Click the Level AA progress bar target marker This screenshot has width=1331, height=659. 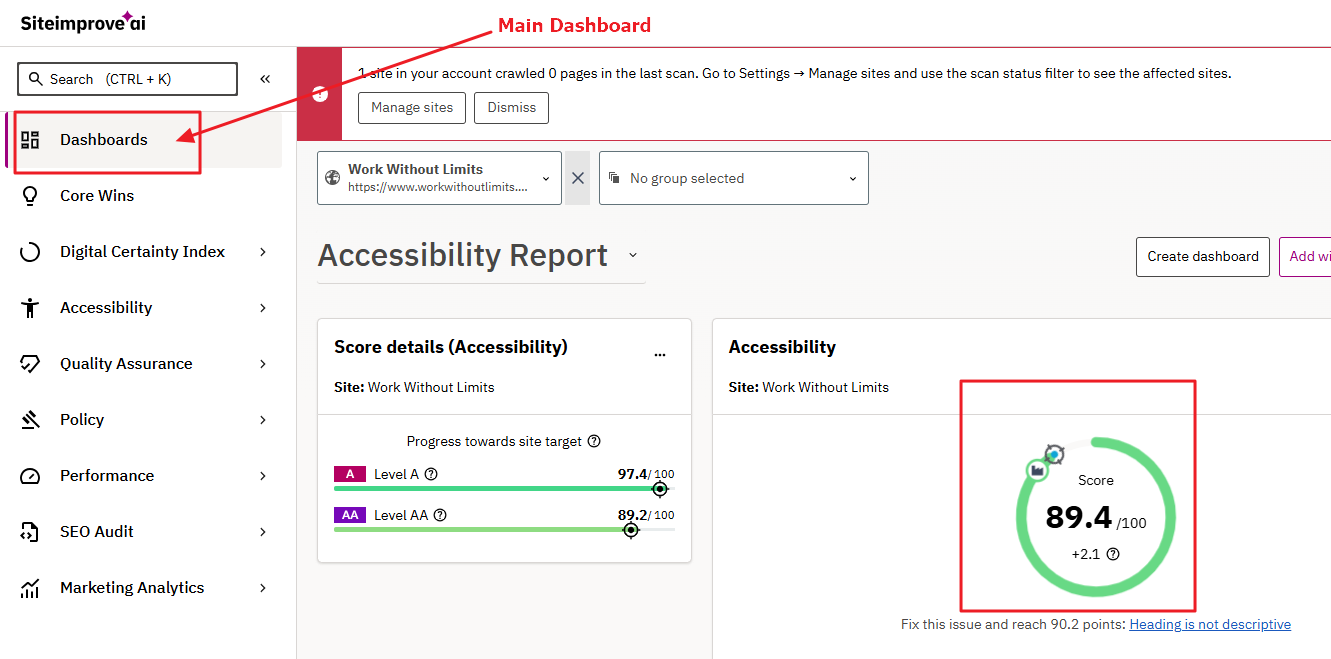click(x=631, y=530)
